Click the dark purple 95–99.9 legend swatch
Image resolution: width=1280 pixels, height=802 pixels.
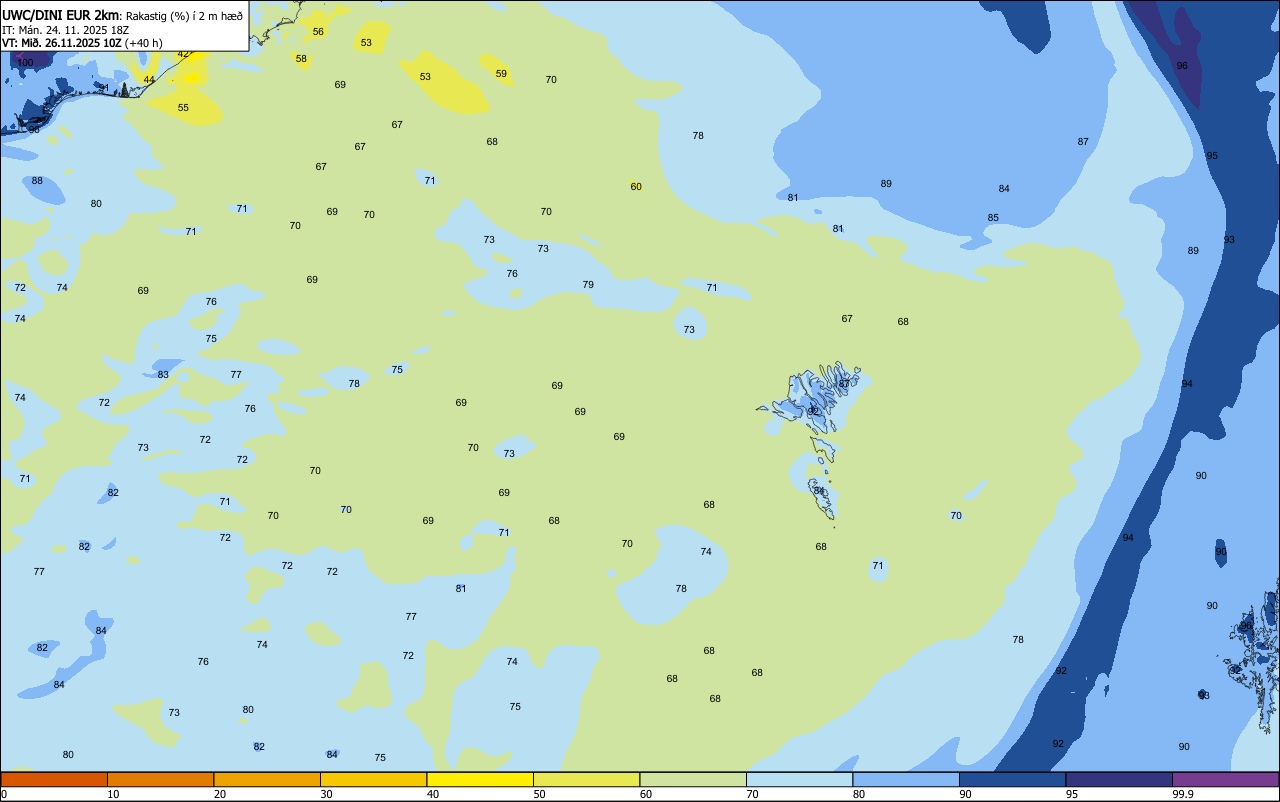(1119, 779)
